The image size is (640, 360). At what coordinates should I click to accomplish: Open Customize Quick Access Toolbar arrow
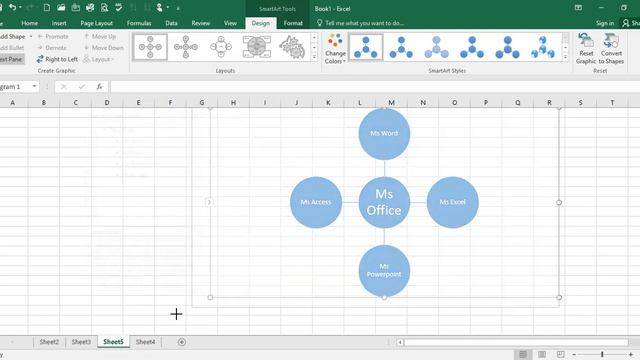(178, 8)
